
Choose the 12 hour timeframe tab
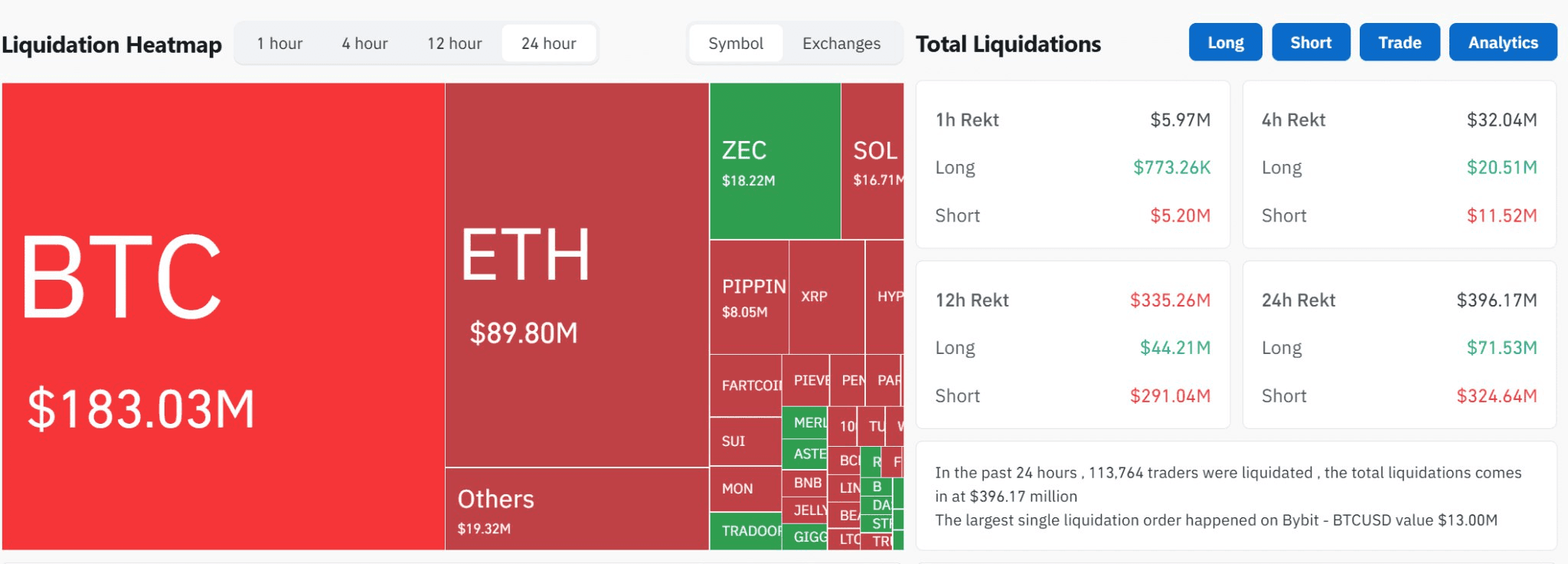[x=455, y=44]
